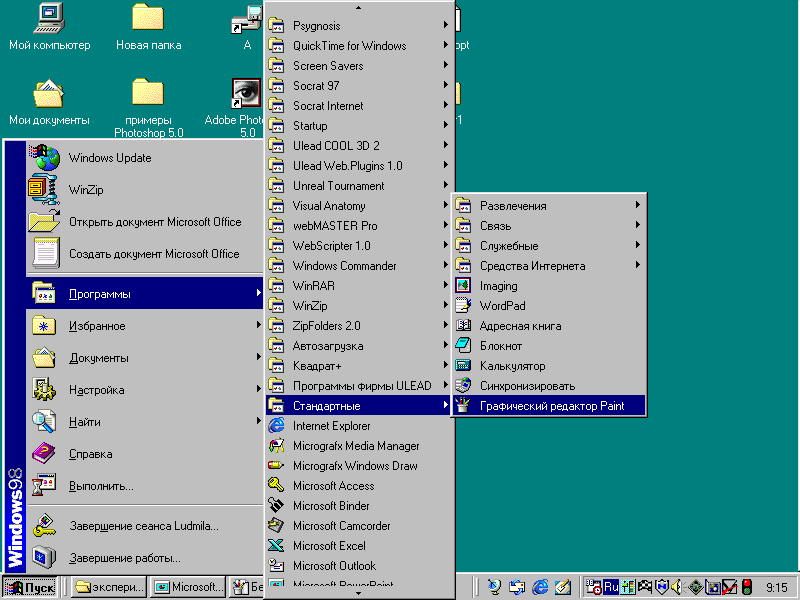Viewport: 800px width, 600px height.
Task: Expand the Связь submenu
Action: pyautogui.click(x=549, y=226)
